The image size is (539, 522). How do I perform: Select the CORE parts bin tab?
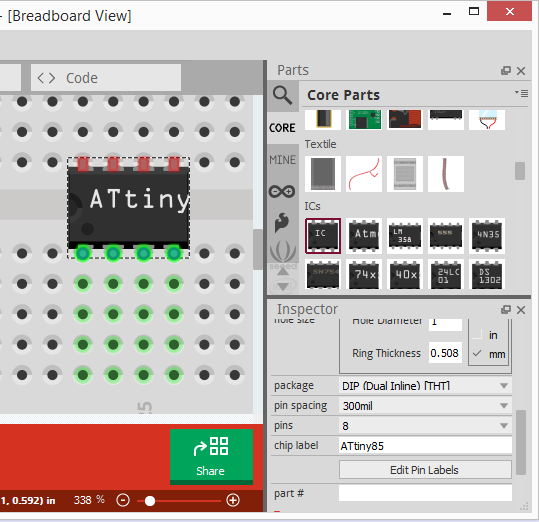283,128
